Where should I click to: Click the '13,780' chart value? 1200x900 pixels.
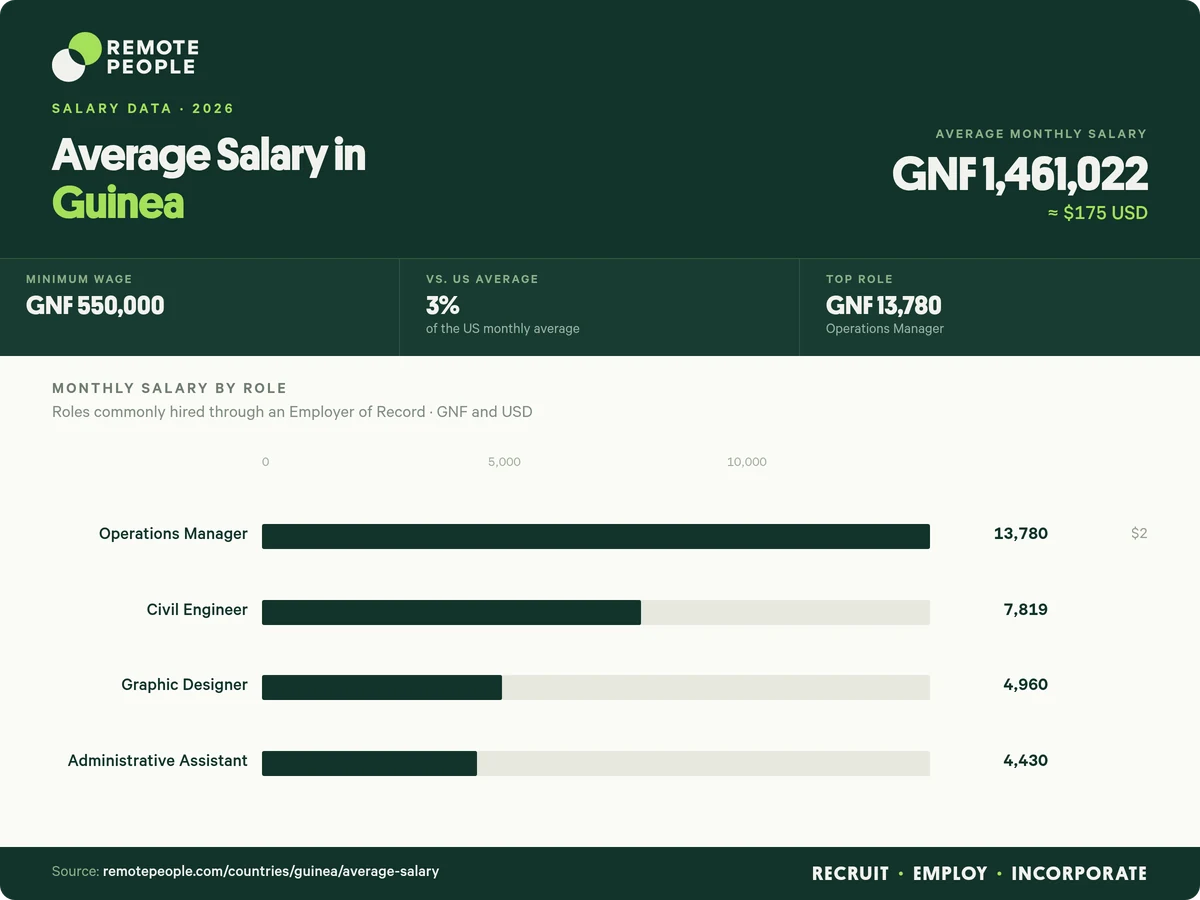tap(1021, 534)
